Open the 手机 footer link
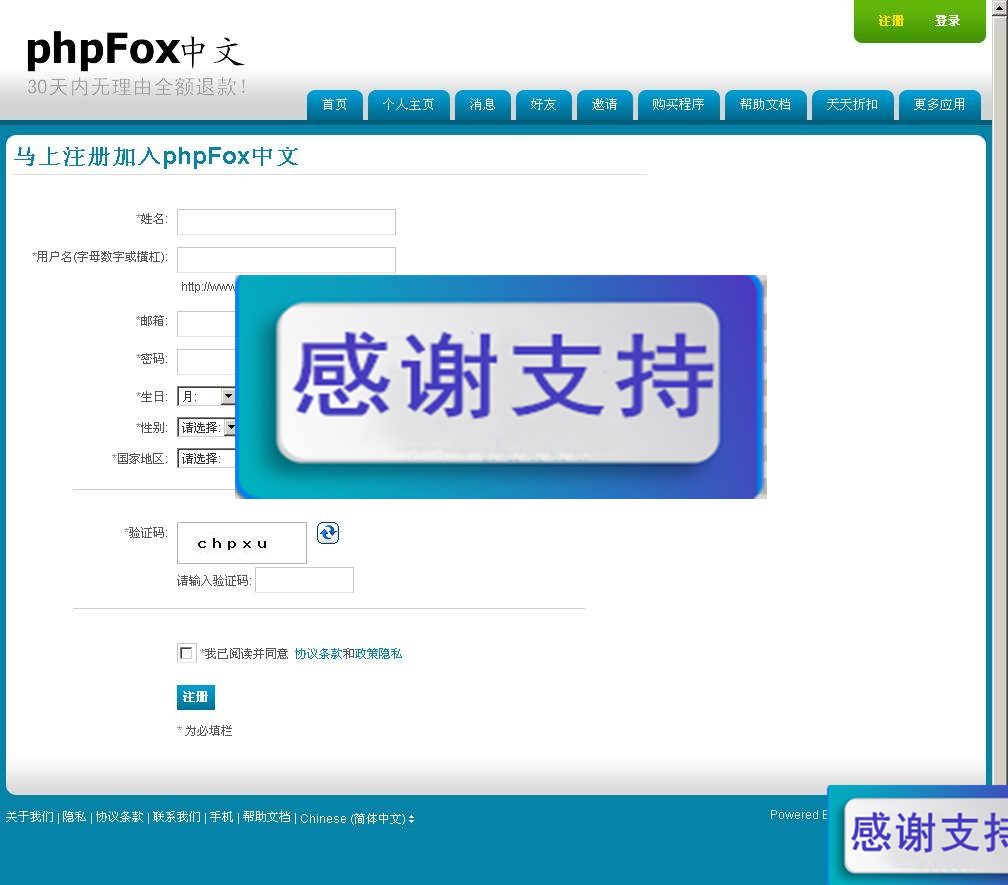The image size is (1008, 885). (x=222, y=817)
